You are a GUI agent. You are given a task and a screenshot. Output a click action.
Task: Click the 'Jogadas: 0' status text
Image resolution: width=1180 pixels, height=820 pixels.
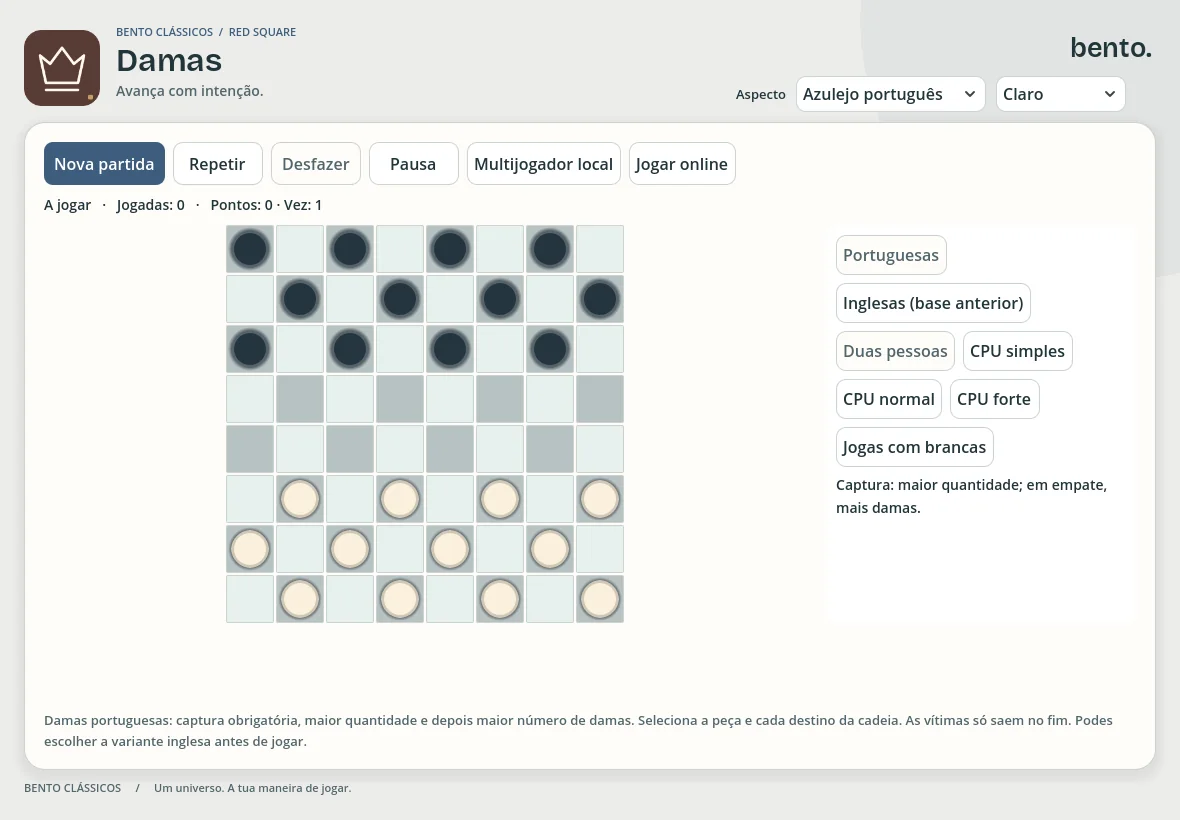[x=151, y=205]
